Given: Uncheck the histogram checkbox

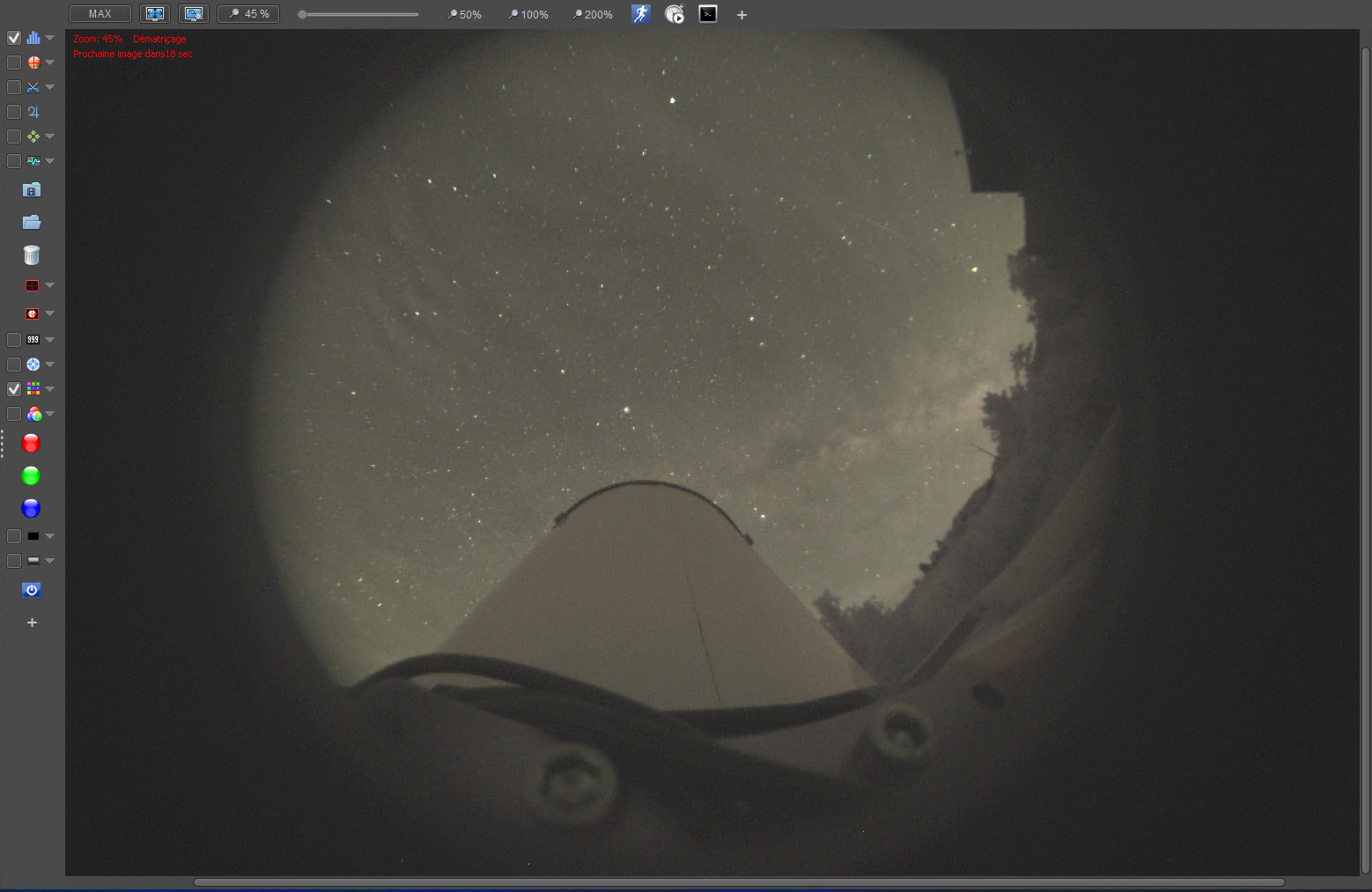Looking at the screenshot, I should (x=14, y=38).
